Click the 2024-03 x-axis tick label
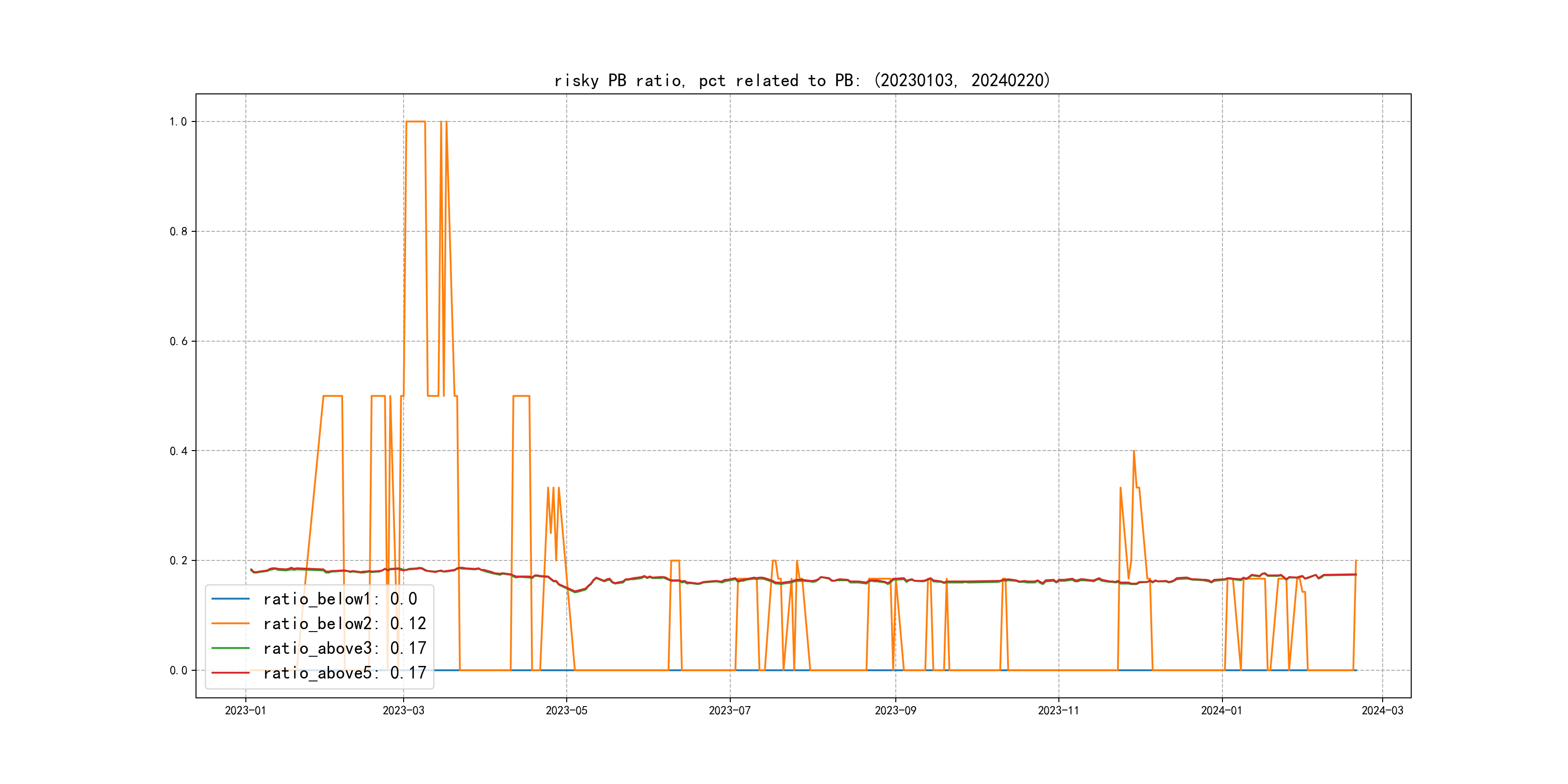The image size is (1568, 784). click(1382, 710)
